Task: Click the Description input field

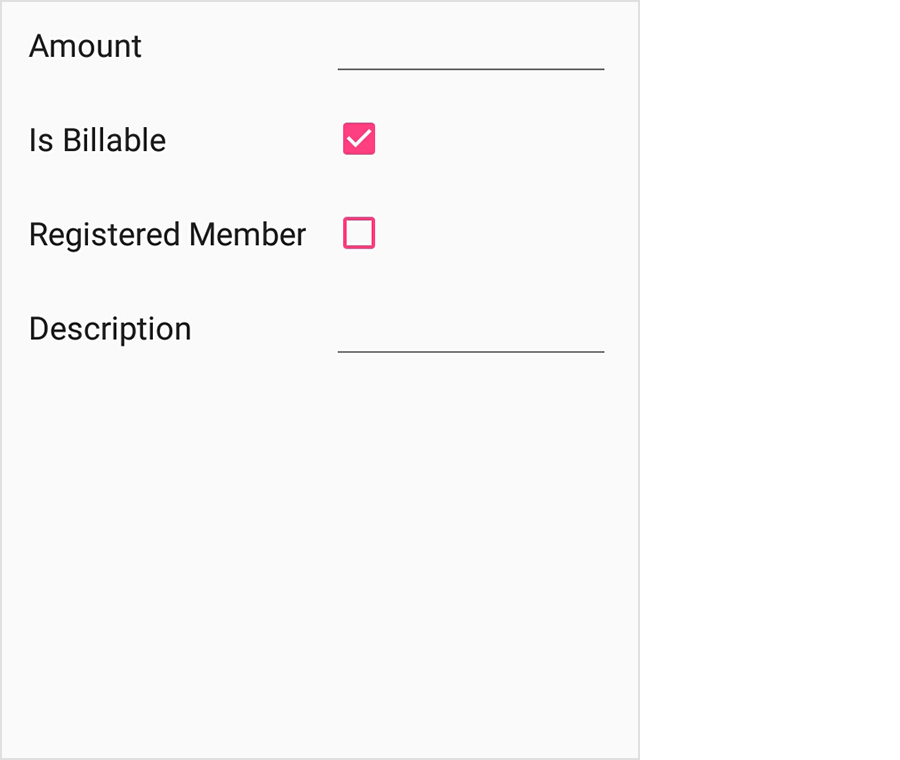Action: pos(471,333)
